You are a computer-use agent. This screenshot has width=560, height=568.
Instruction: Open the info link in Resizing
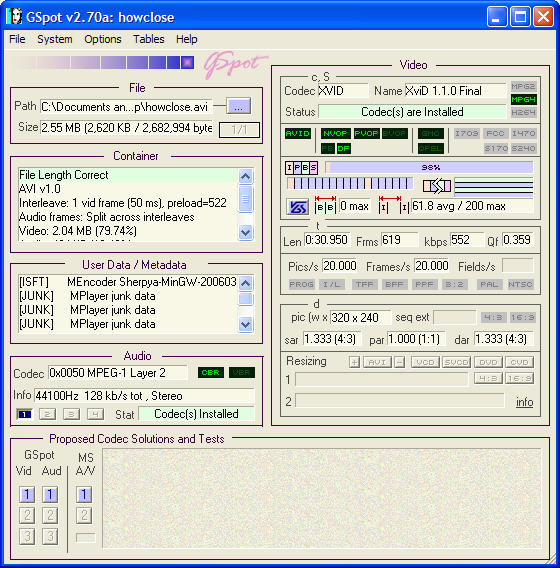pos(525,402)
